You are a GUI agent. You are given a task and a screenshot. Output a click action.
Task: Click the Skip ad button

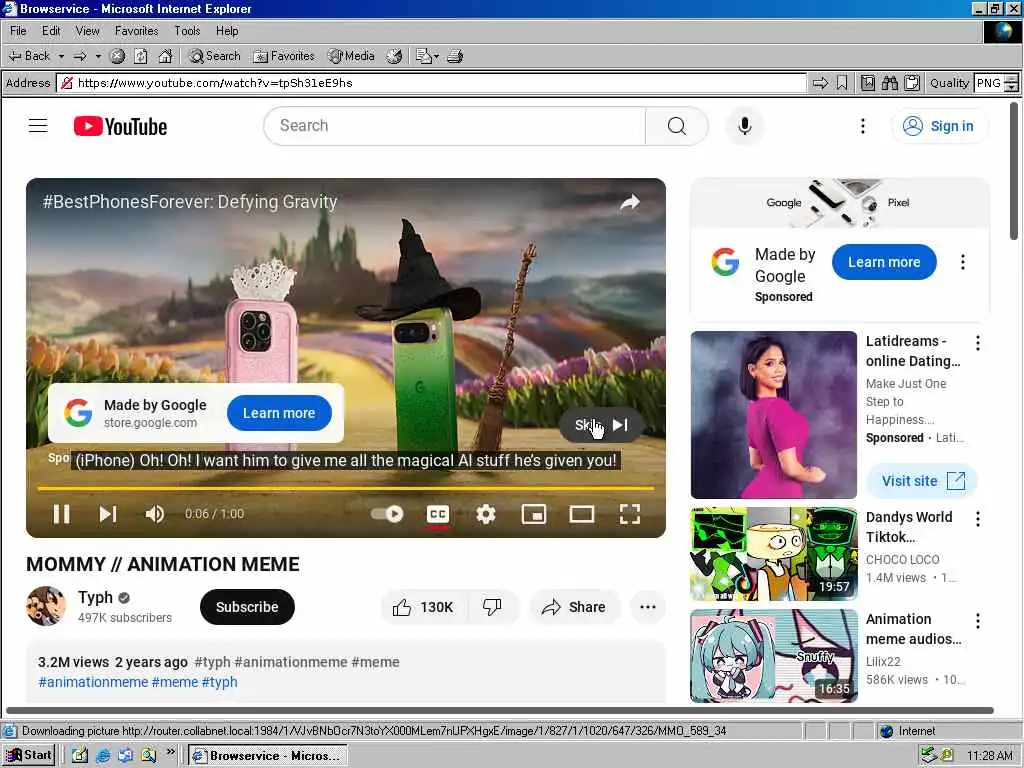601,425
